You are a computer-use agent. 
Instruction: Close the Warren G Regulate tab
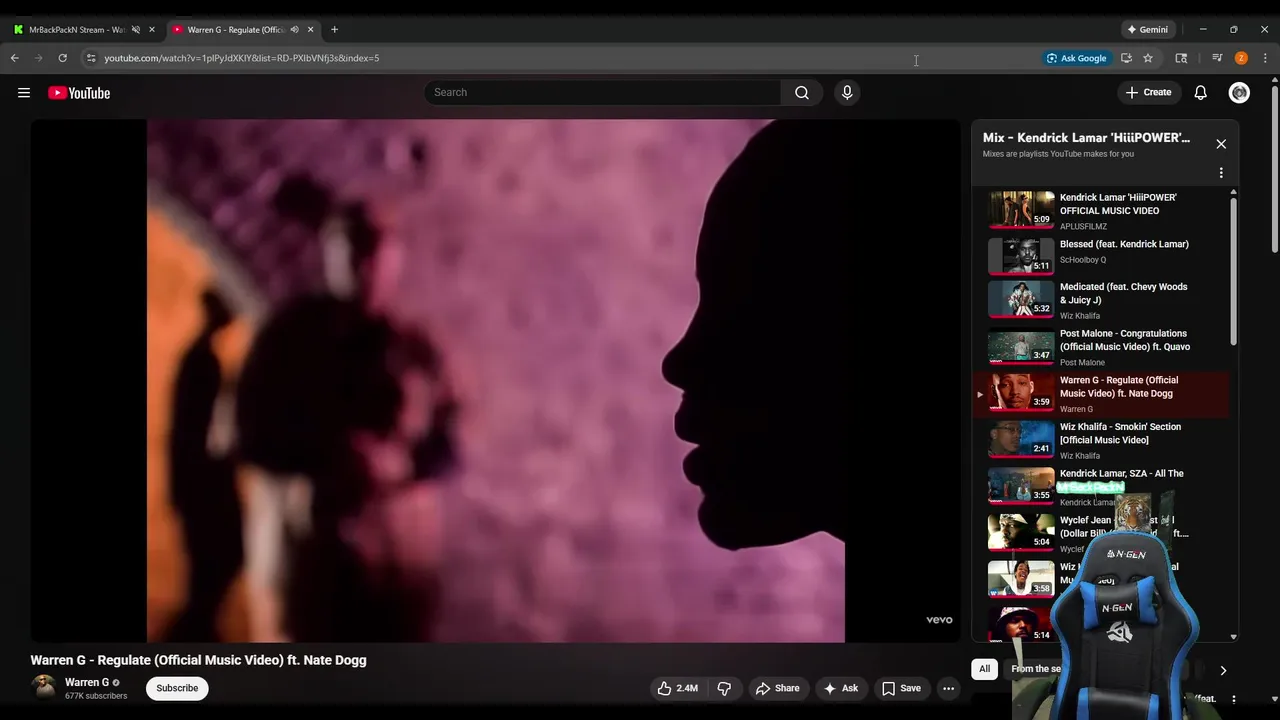click(310, 30)
